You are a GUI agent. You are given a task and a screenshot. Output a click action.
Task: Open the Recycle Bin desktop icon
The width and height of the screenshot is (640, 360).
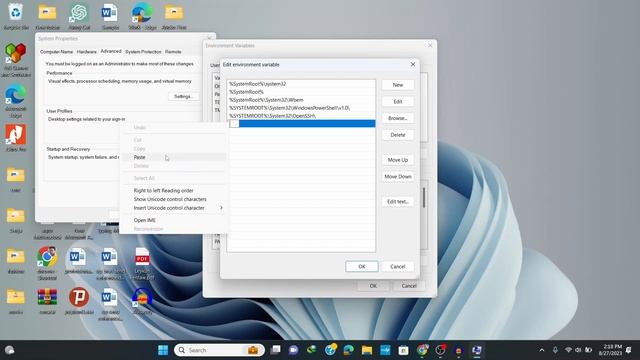[16, 16]
